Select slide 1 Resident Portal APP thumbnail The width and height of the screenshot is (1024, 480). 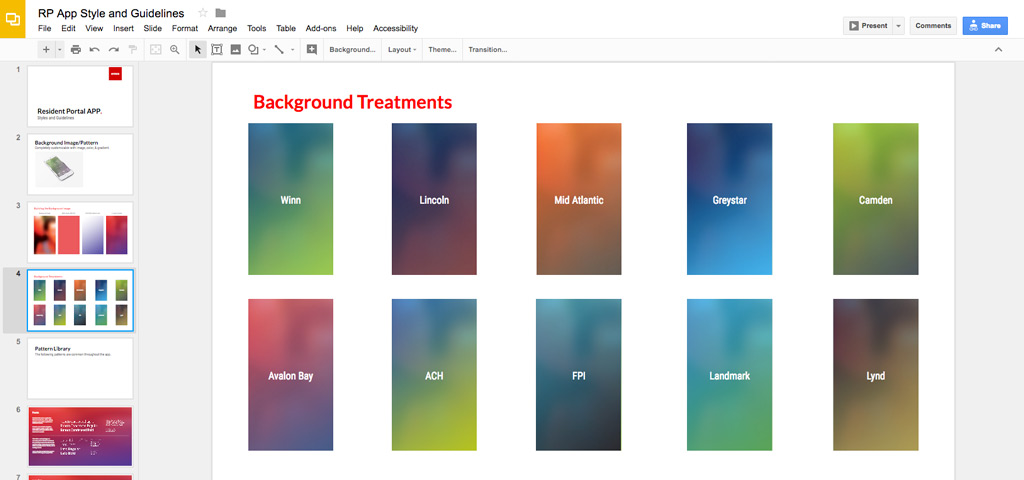tap(80, 96)
